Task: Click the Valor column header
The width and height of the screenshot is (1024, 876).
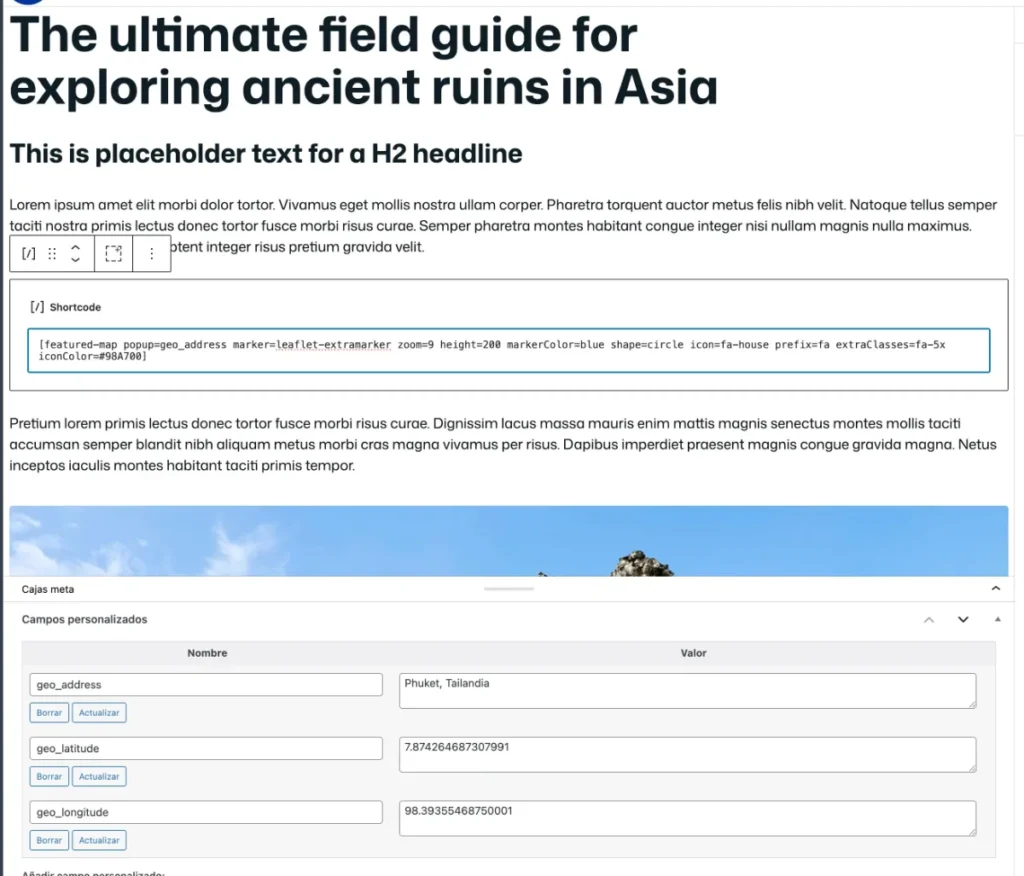Action: point(694,653)
